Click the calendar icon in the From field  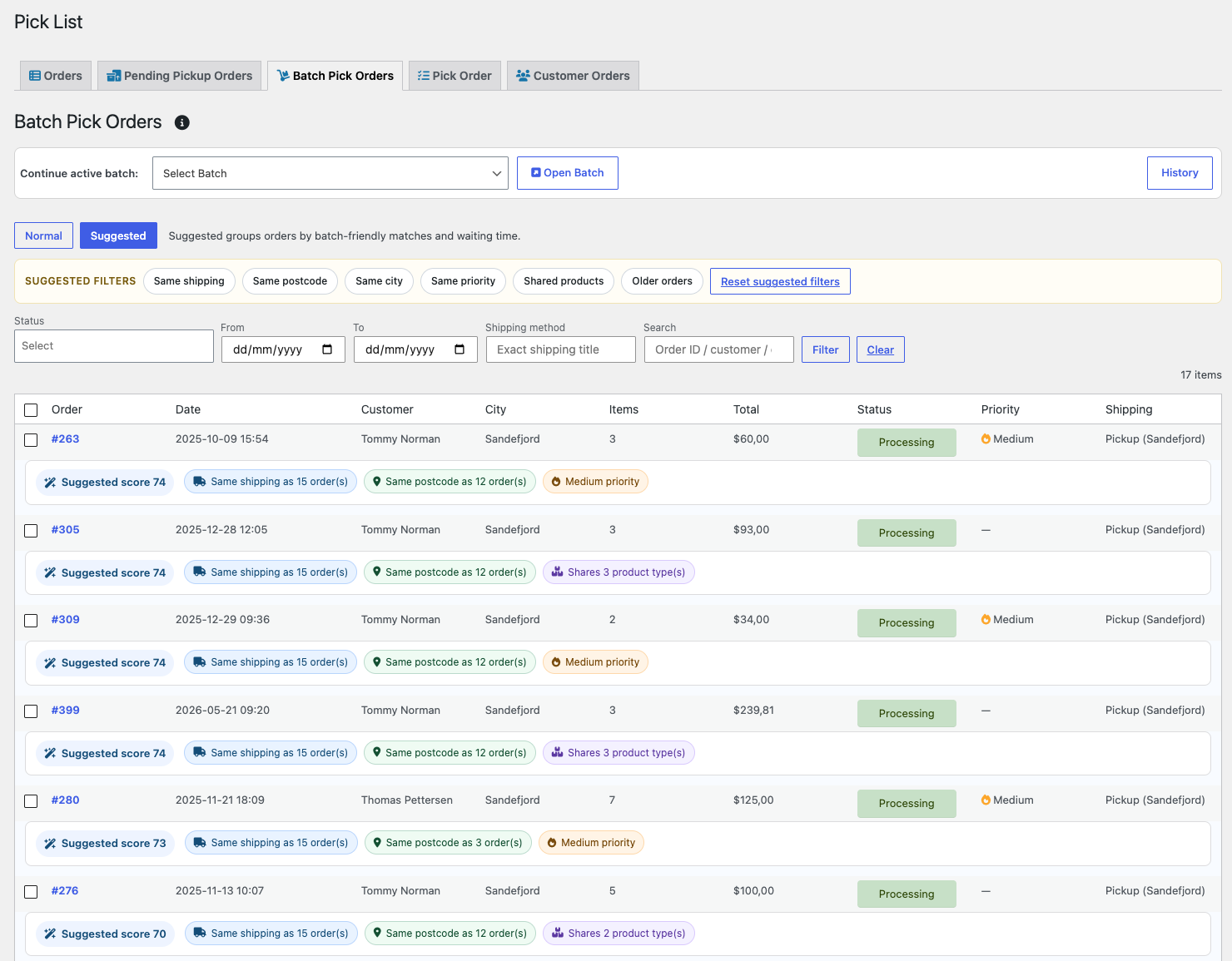[x=327, y=349]
